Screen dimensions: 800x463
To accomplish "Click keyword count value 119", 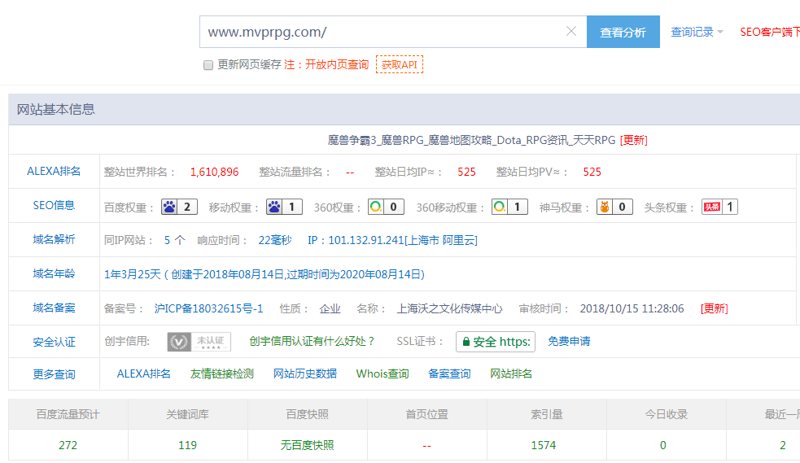I will tap(187, 445).
